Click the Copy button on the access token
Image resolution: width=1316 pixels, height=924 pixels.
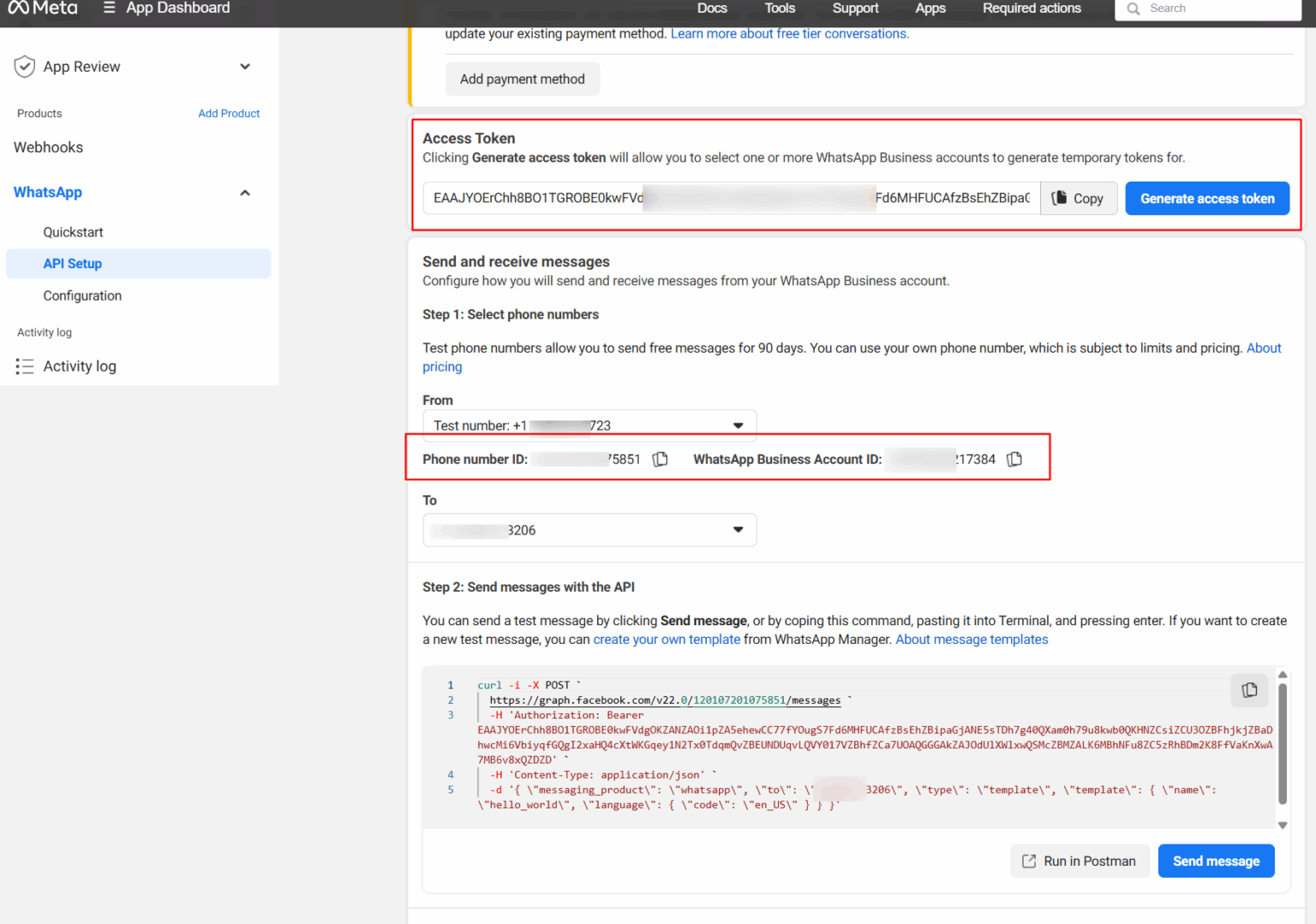click(x=1078, y=198)
